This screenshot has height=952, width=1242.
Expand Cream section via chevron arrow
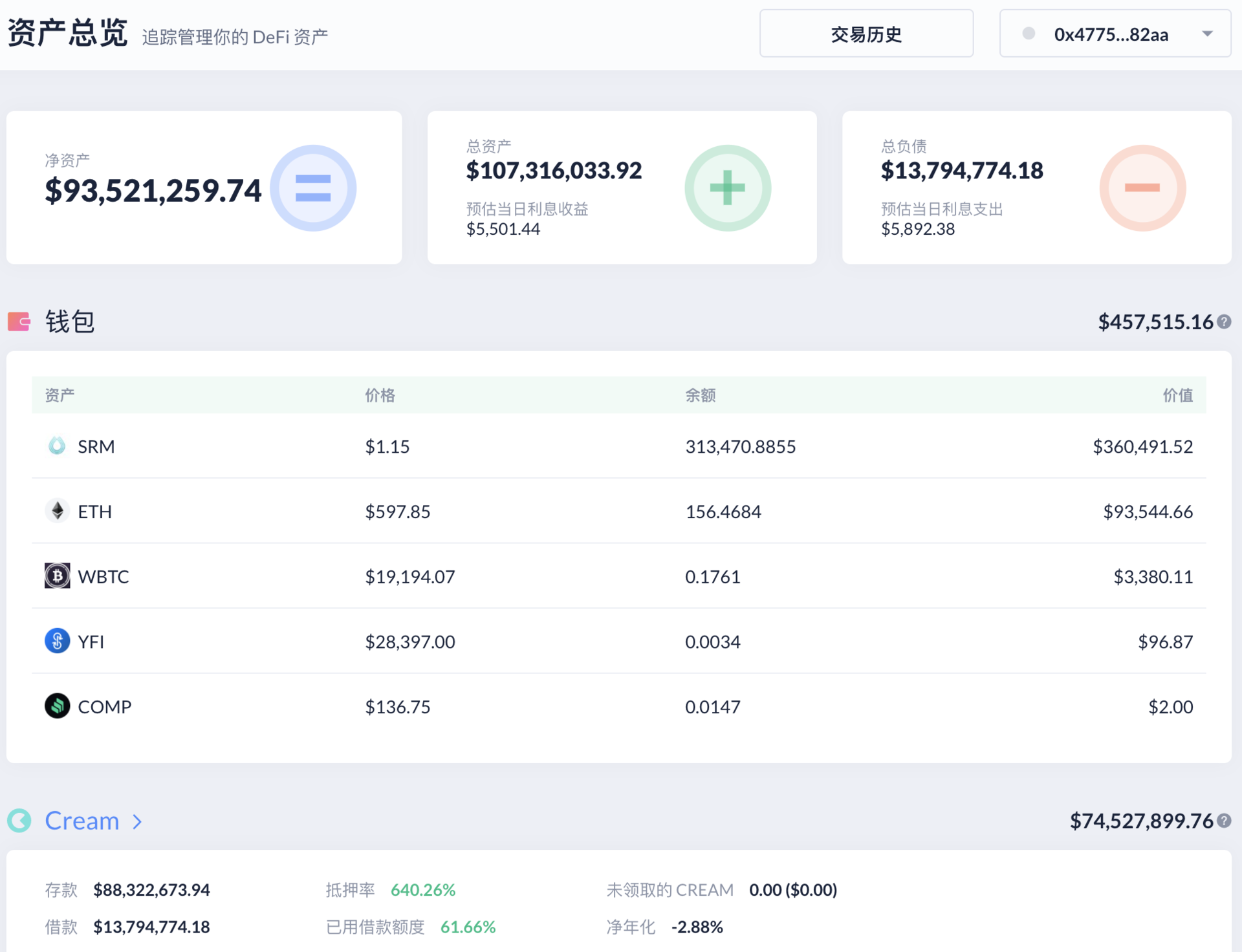(137, 821)
